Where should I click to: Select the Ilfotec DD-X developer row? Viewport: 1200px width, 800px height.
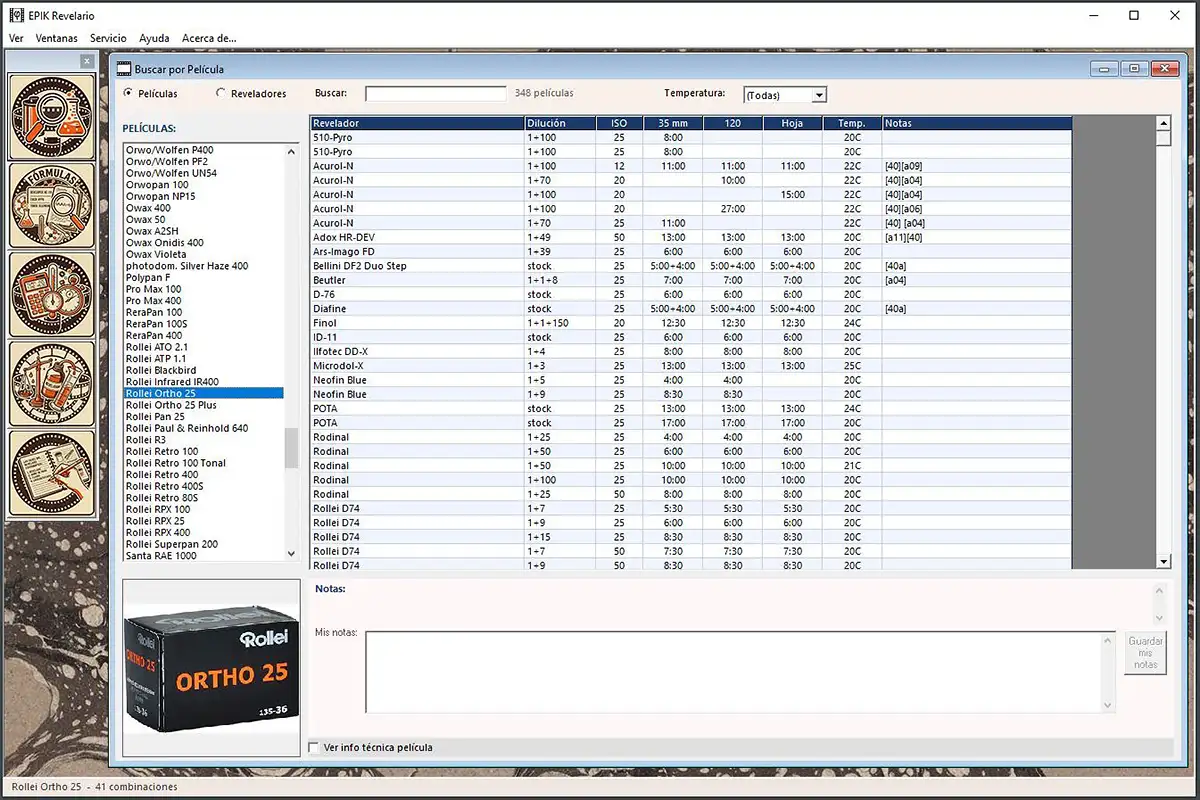click(691, 352)
